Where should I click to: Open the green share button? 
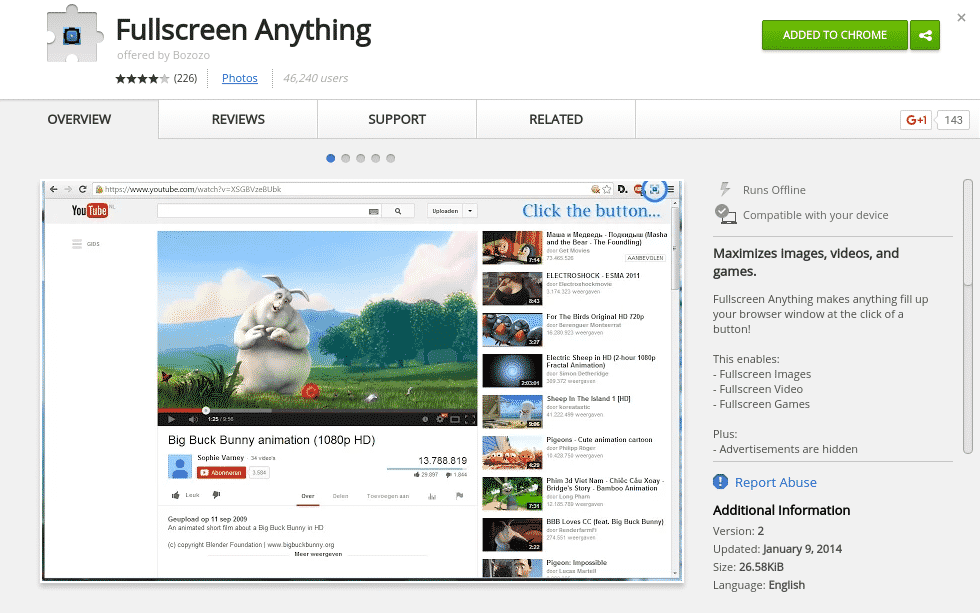[925, 35]
